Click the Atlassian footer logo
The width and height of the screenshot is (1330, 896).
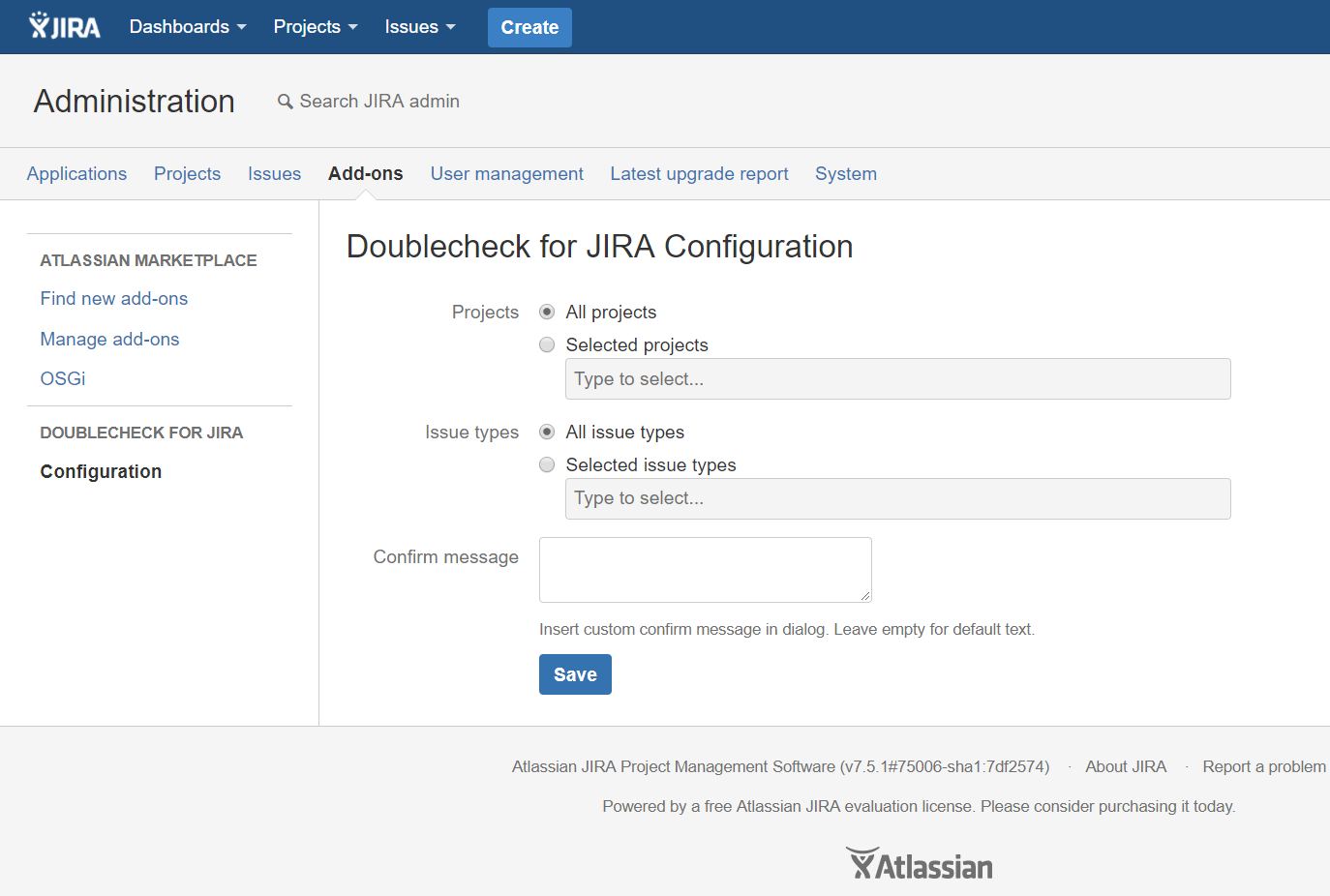point(920,864)
